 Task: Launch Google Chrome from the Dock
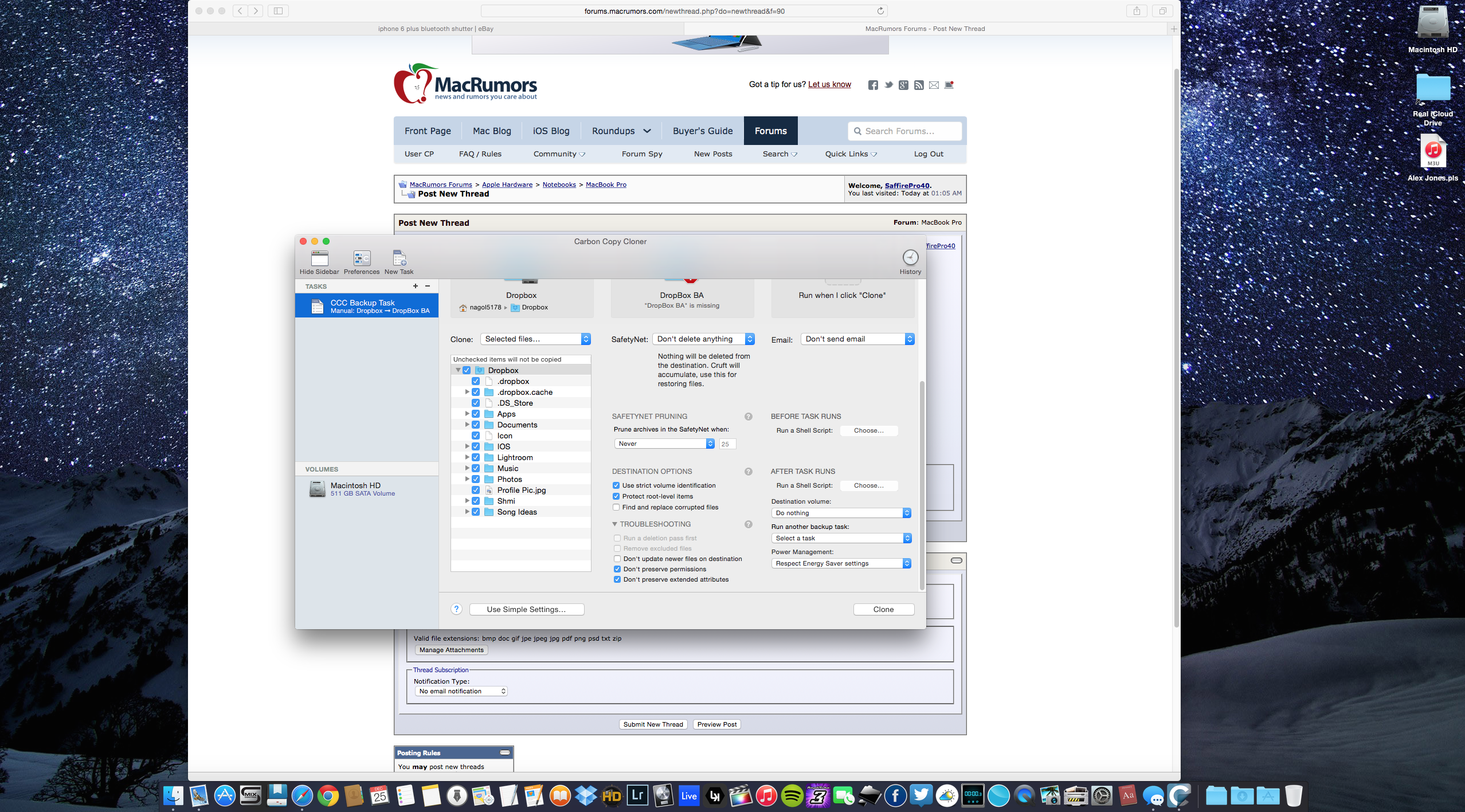tap(328, 795)
